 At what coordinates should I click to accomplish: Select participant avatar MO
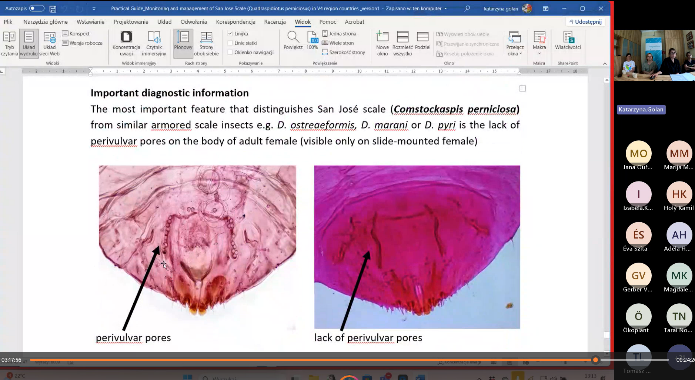point(639,153)
